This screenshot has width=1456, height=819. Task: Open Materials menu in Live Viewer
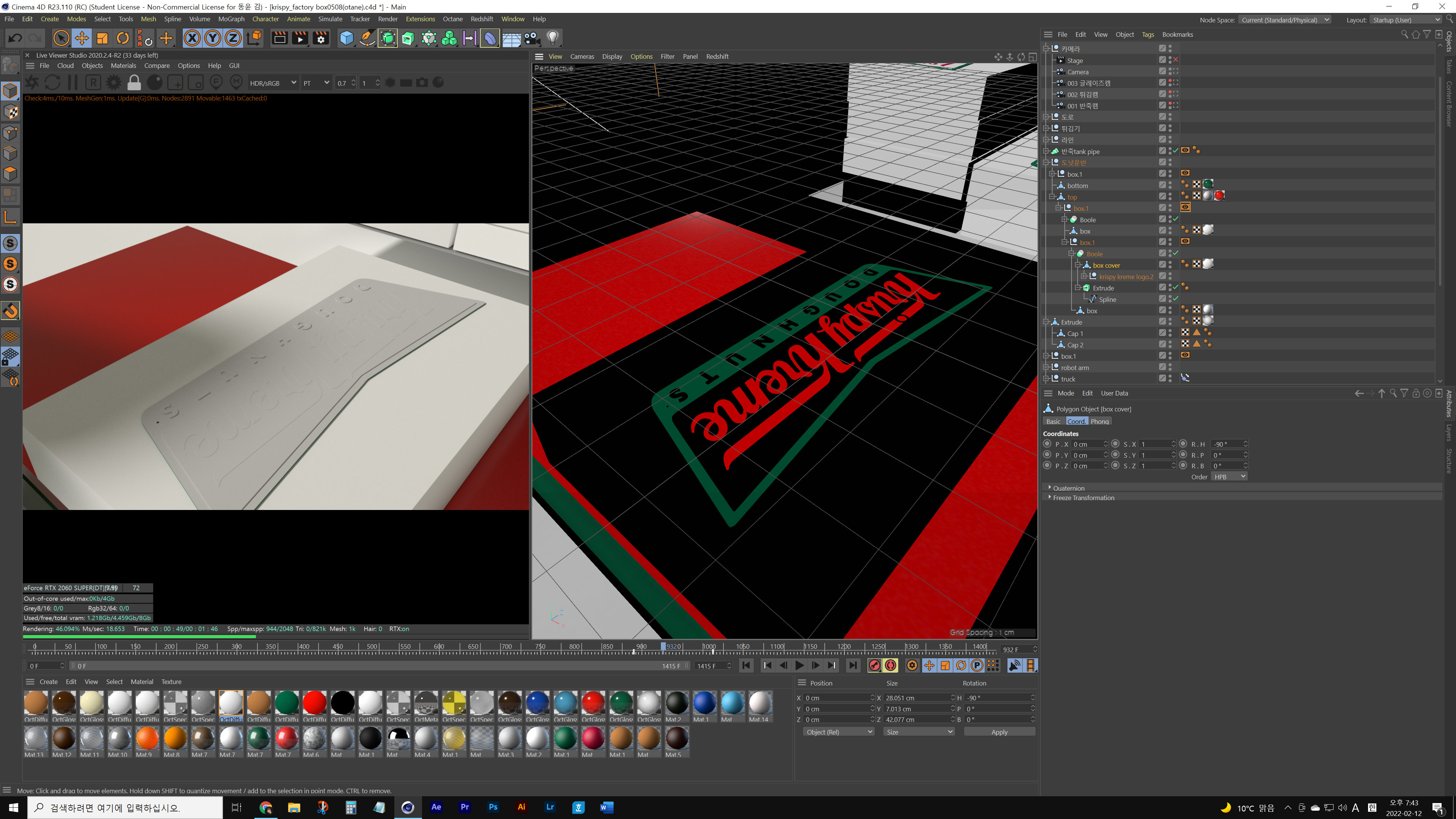point(123,66)
